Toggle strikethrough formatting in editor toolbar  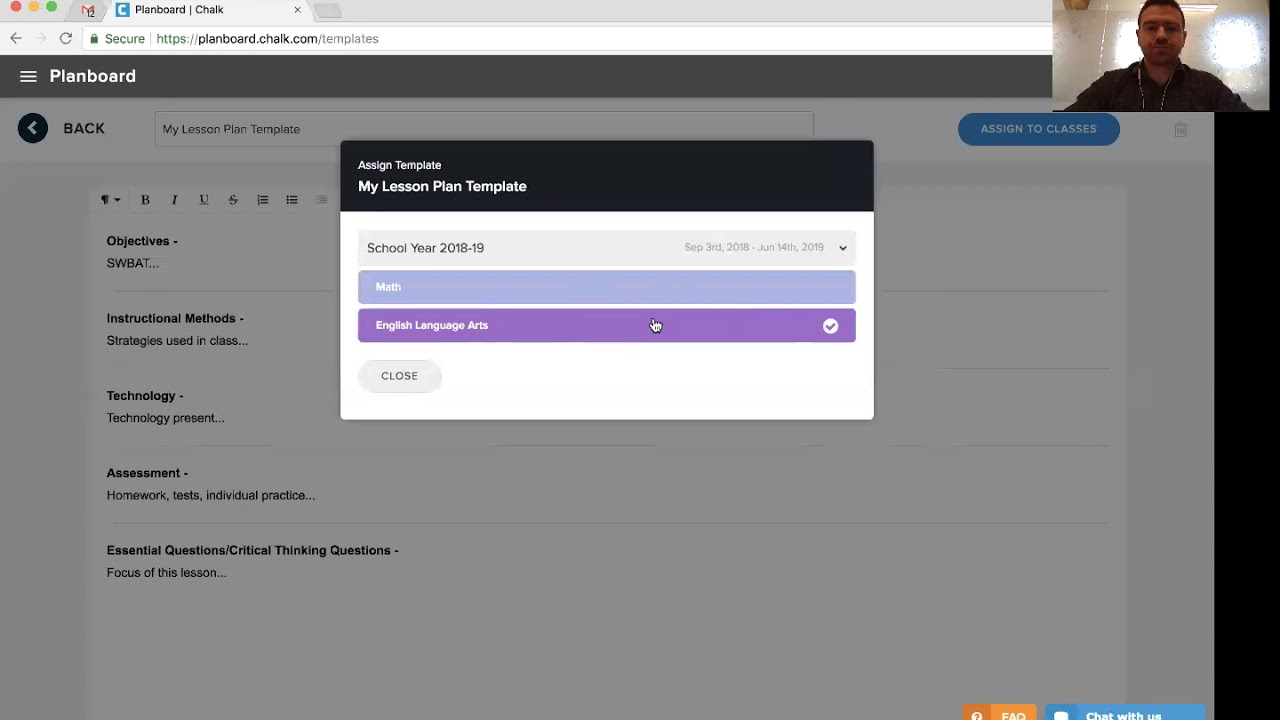[233, 200]
